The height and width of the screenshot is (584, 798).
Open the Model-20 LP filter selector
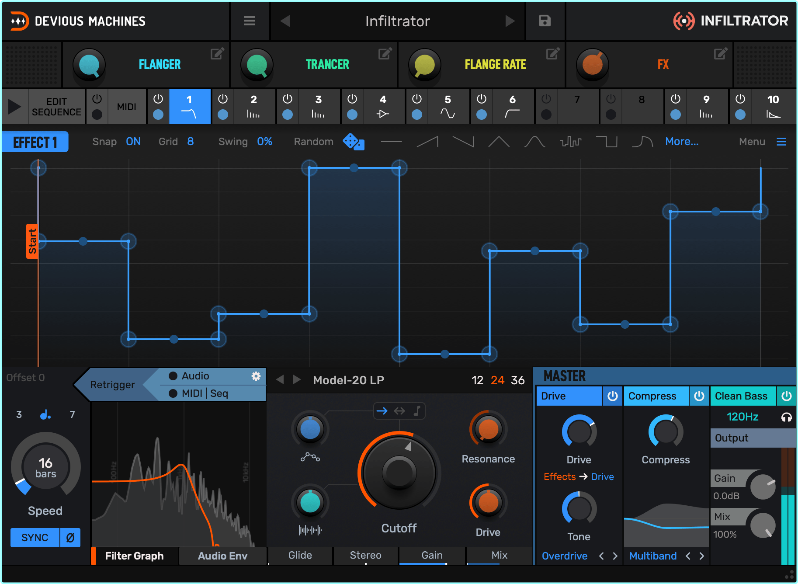[x=349, y=380]
